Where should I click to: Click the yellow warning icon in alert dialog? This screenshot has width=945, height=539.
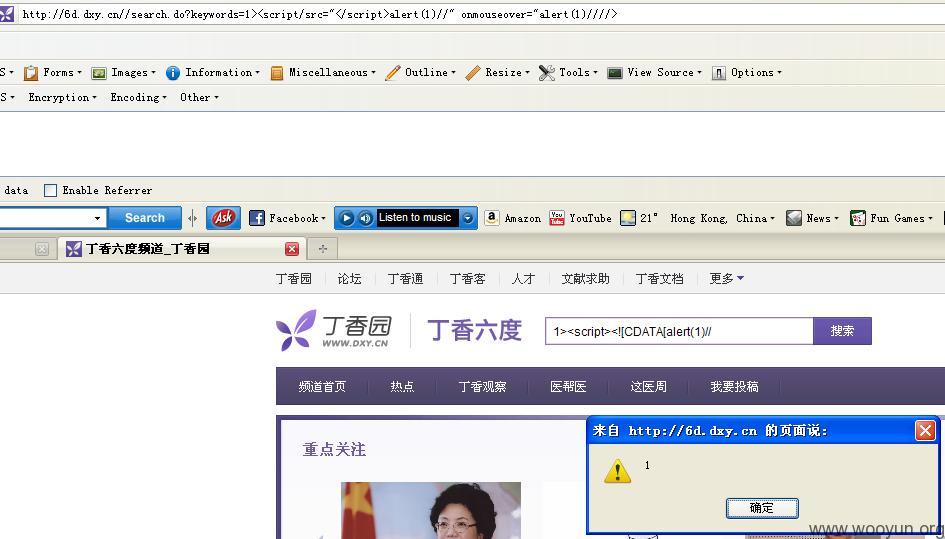click(x=617, y=471)
